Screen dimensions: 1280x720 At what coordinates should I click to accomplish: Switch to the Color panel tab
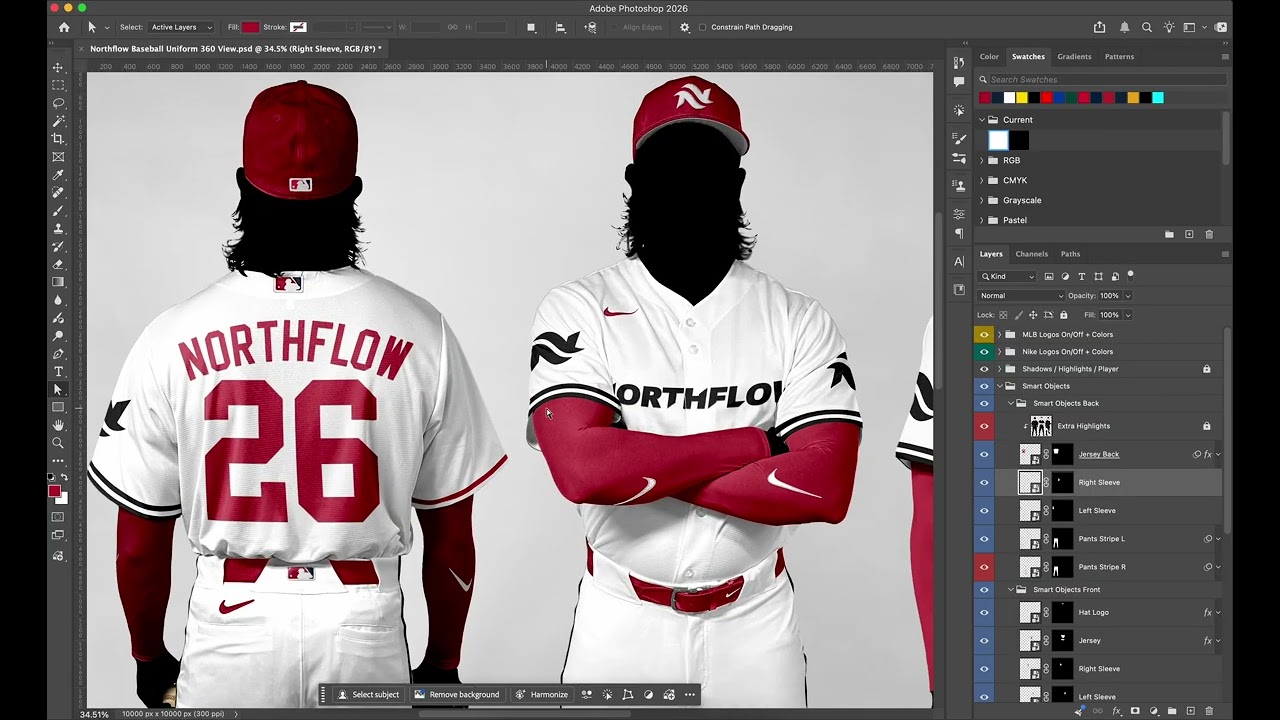click(989, 56)
